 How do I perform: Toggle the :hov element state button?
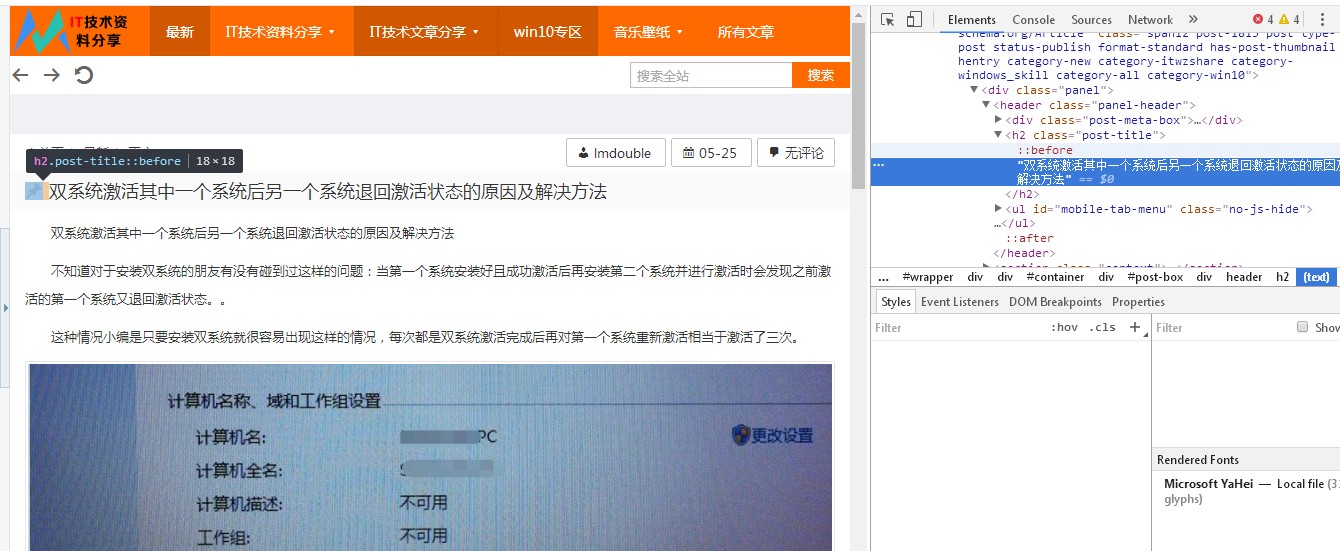1064,327
